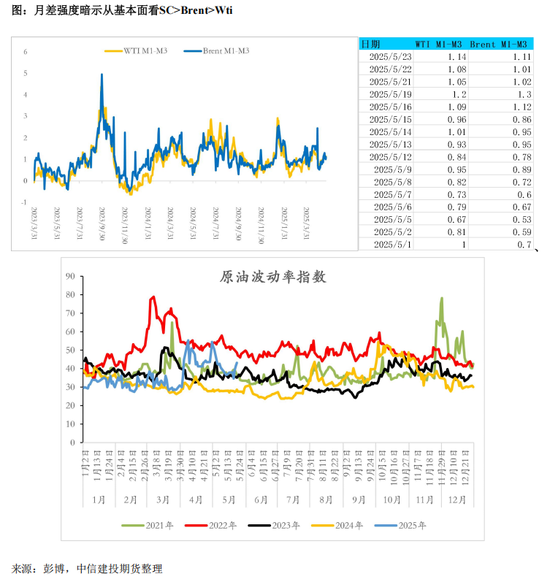Select the 2023年 black legend entry
Viewport: 550px width, 582px height.
pyautogui.click(x=274, y=526)
